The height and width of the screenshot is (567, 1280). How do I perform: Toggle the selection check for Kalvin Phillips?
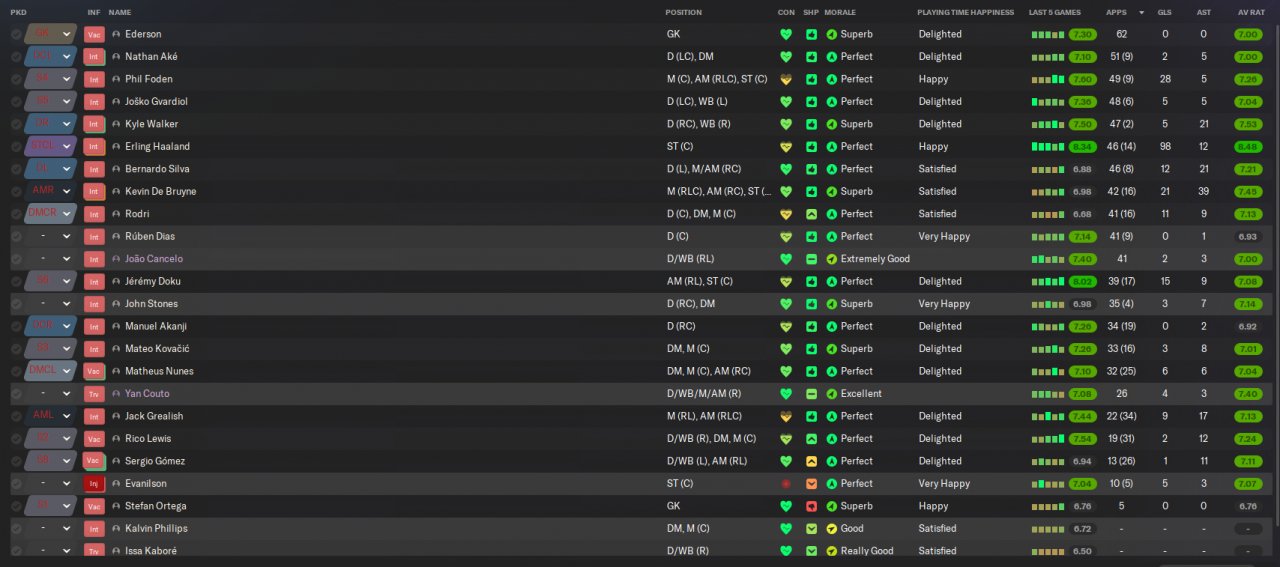pos(16,529)
